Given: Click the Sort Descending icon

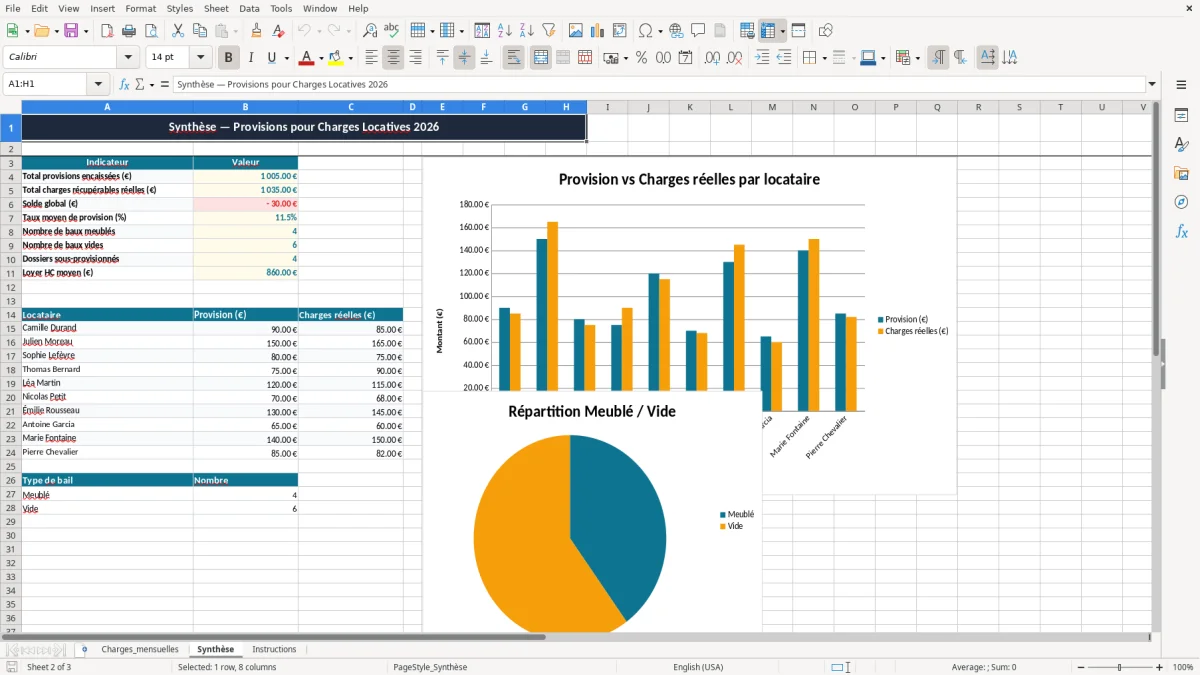Looking at the screenshot, I should [x=526, y=31].
